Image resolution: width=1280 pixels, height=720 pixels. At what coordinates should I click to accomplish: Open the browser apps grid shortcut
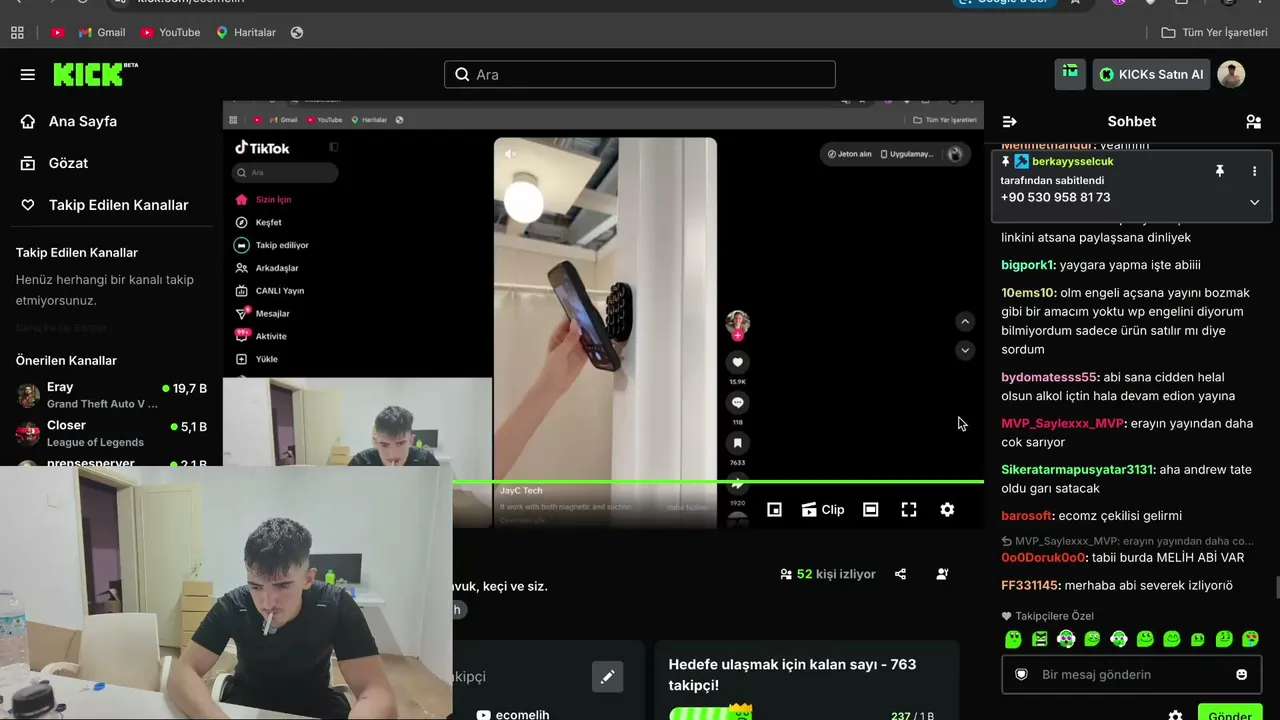click(x=17, y=32)
